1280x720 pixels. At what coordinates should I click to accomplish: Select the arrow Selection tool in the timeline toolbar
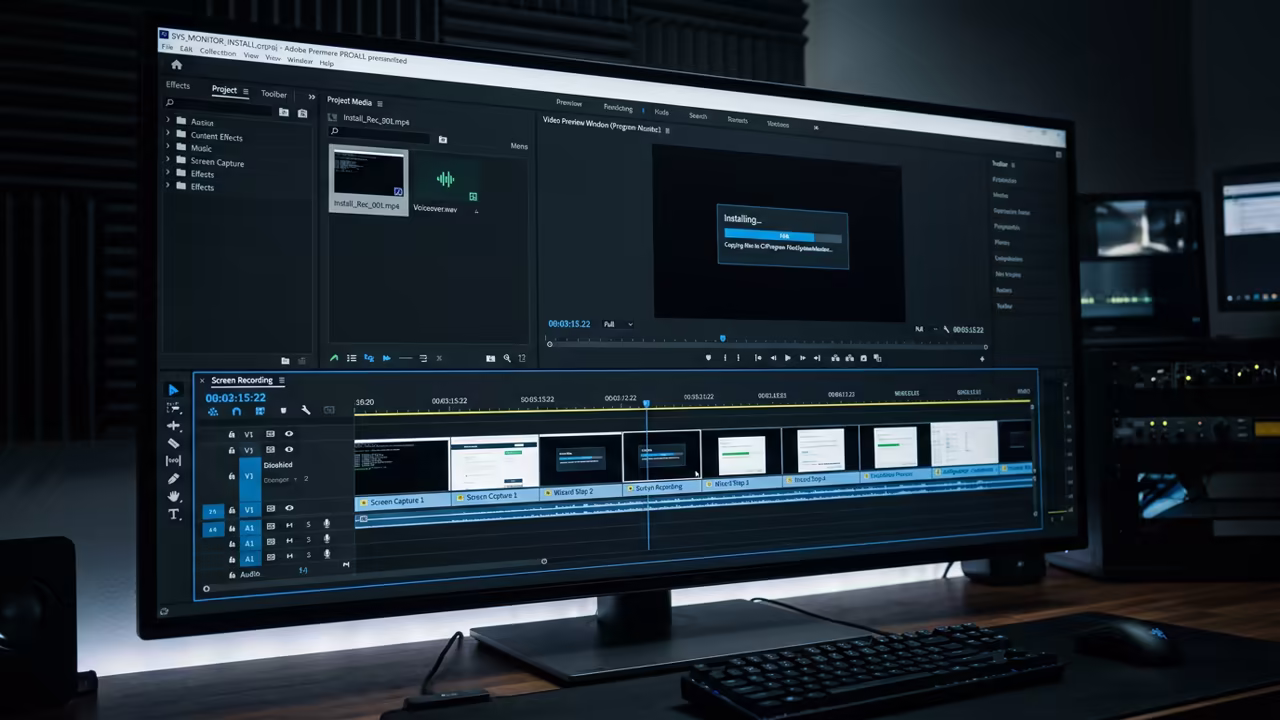click(173, 390)
